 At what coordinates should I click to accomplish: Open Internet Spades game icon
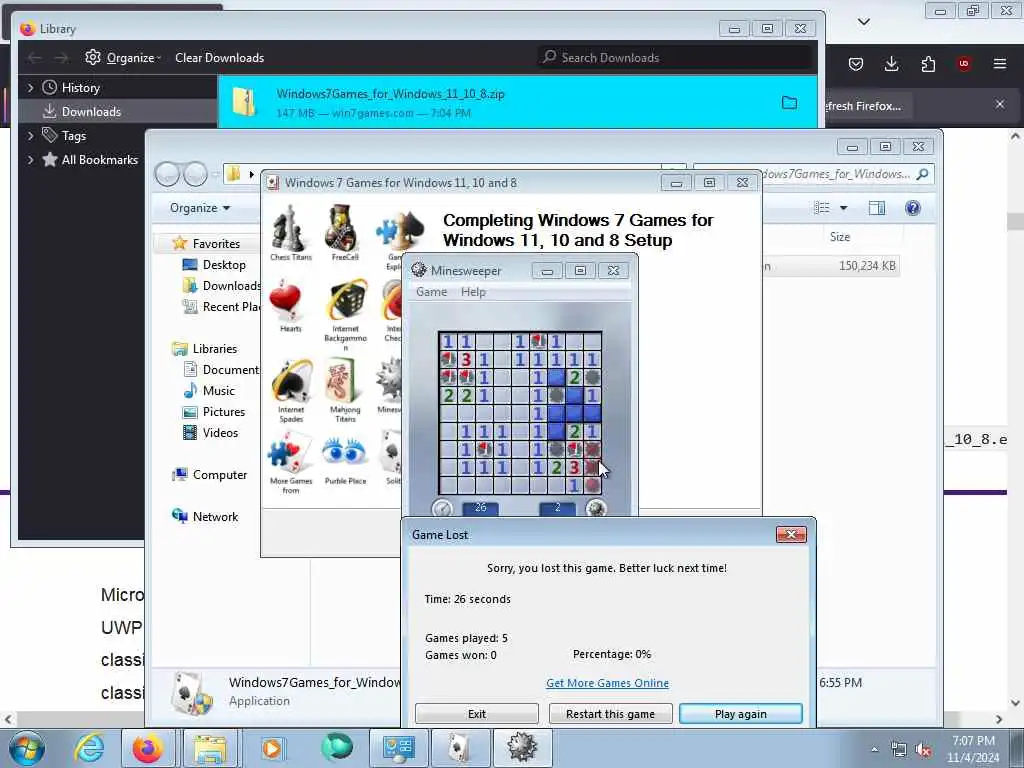[291, 389]
